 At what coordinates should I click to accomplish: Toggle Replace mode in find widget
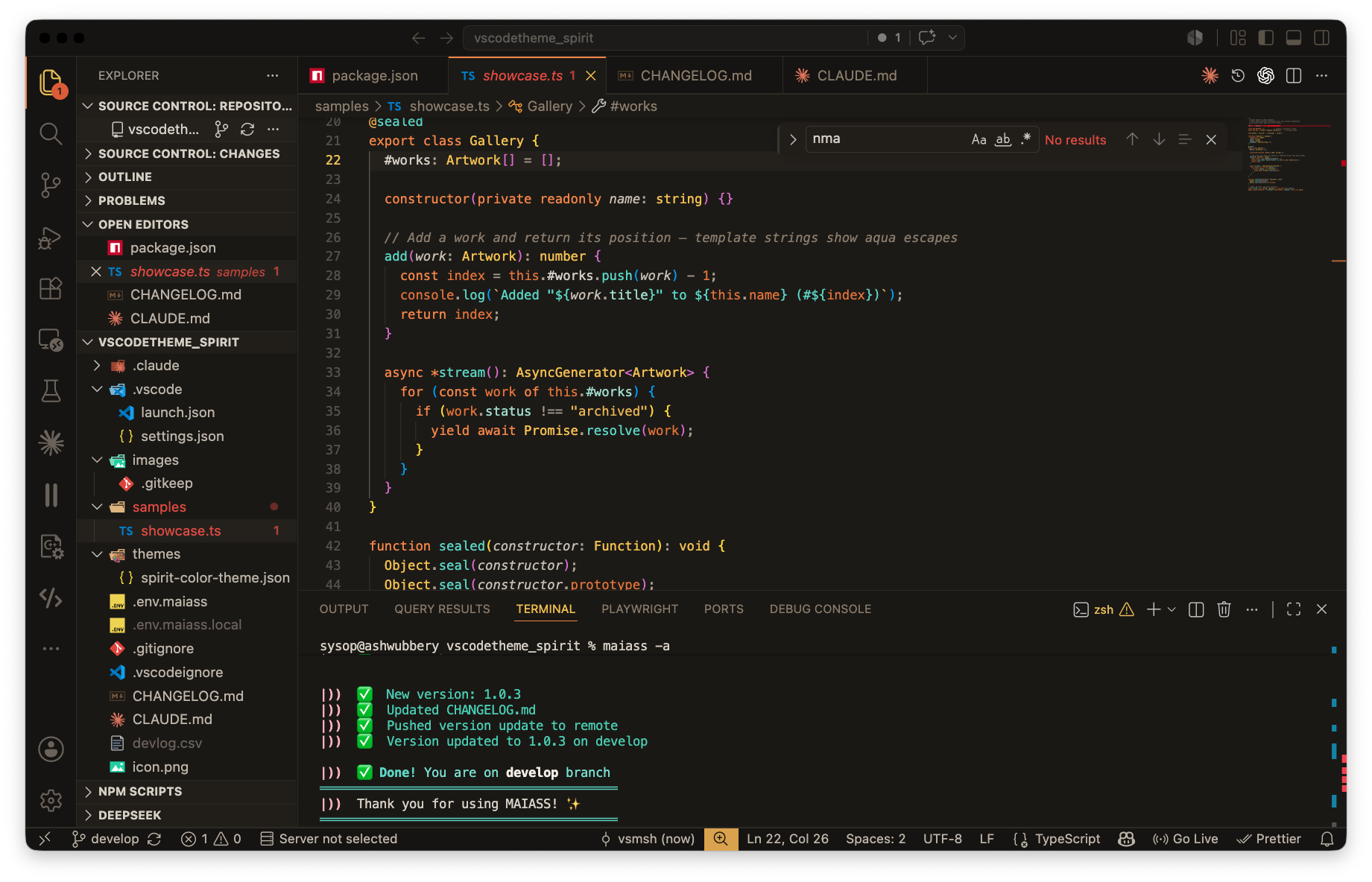click(x=792, y=139)
